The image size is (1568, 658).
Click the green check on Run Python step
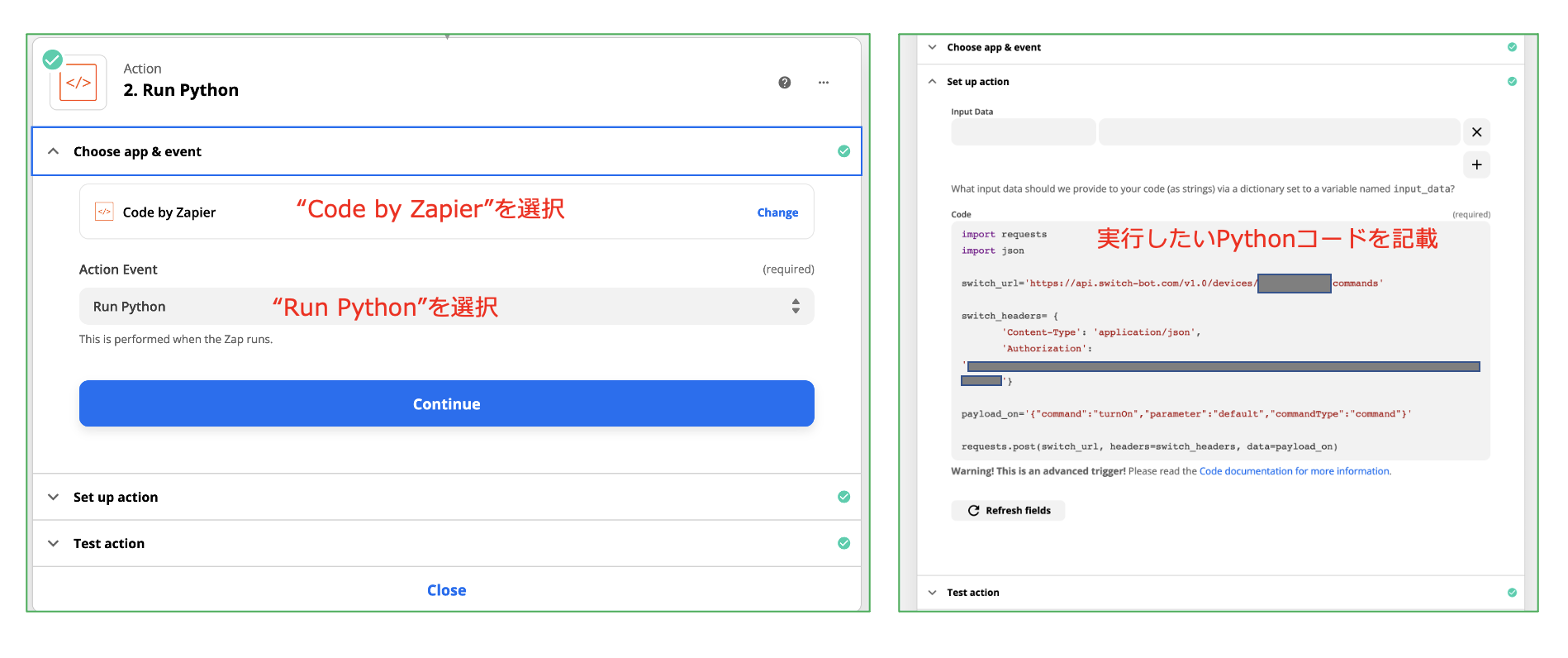[53, 59]
